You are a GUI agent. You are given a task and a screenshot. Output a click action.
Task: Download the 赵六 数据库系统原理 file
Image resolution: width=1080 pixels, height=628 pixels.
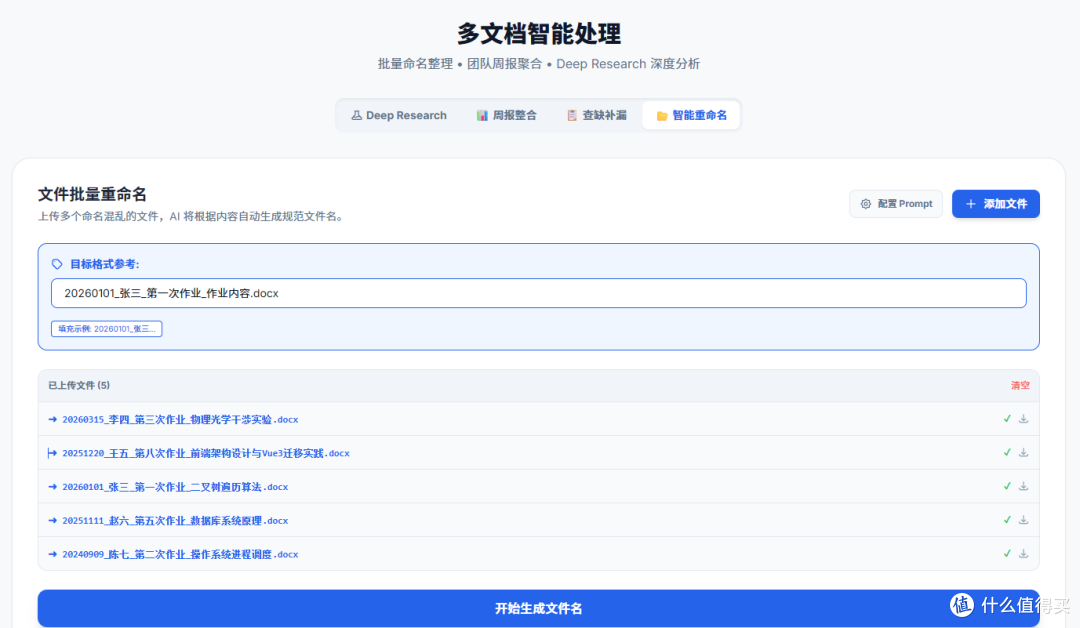click(1024, 520)
